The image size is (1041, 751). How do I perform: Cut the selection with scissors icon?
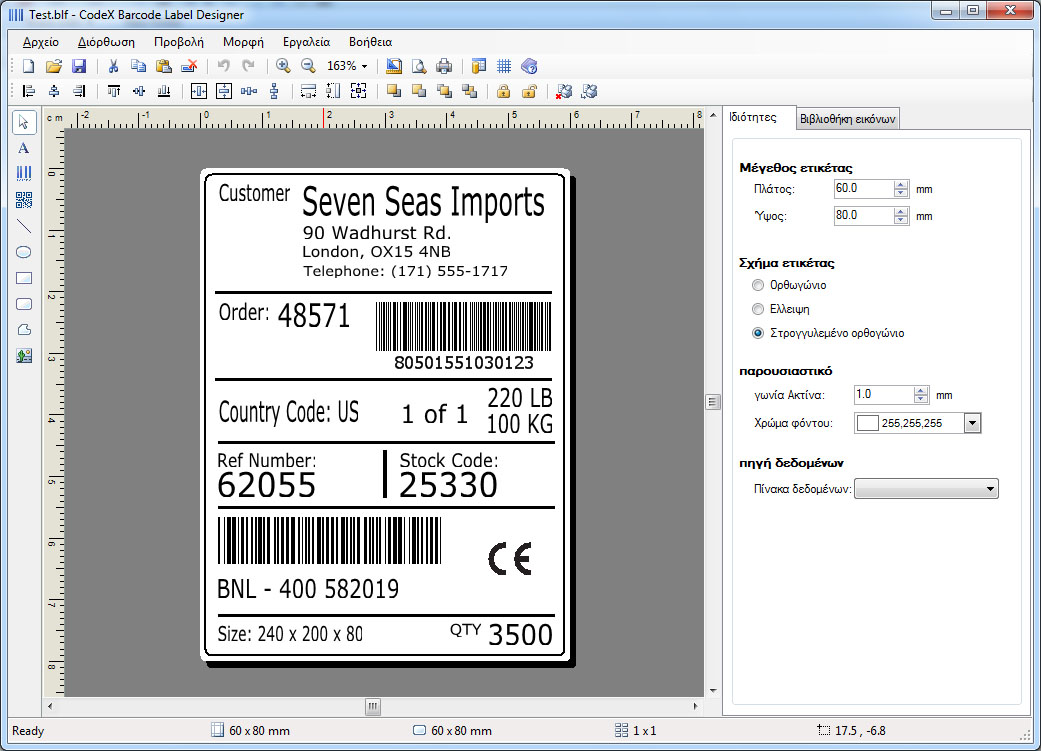[x=113, y=66]
